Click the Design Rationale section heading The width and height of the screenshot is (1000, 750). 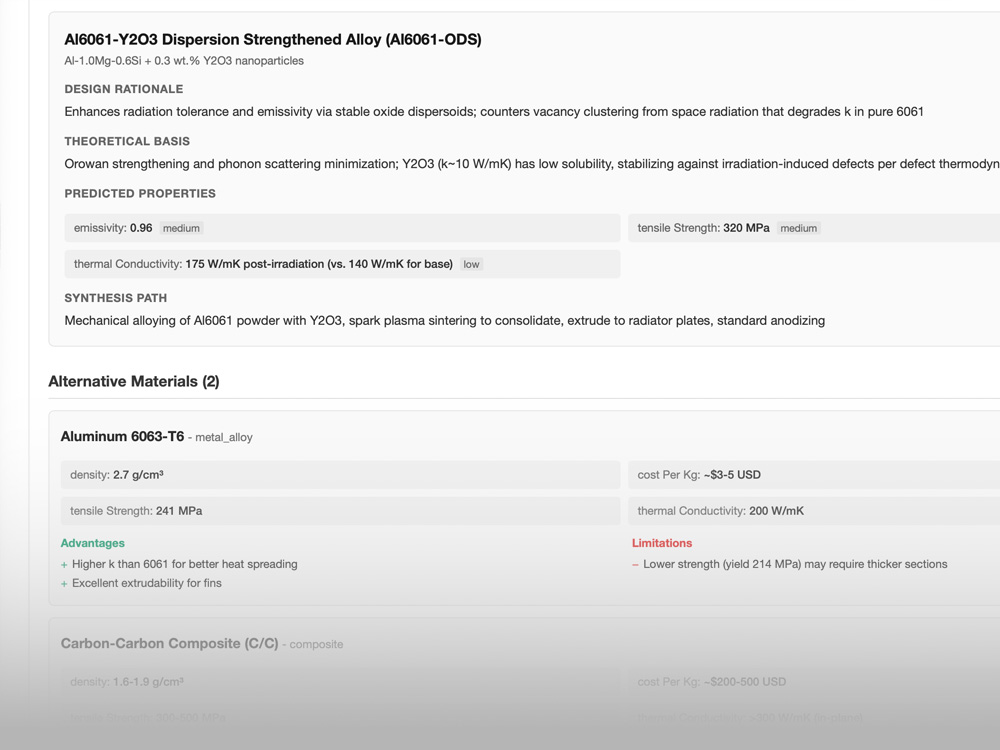pyautogui.click(x=124, y=89)
